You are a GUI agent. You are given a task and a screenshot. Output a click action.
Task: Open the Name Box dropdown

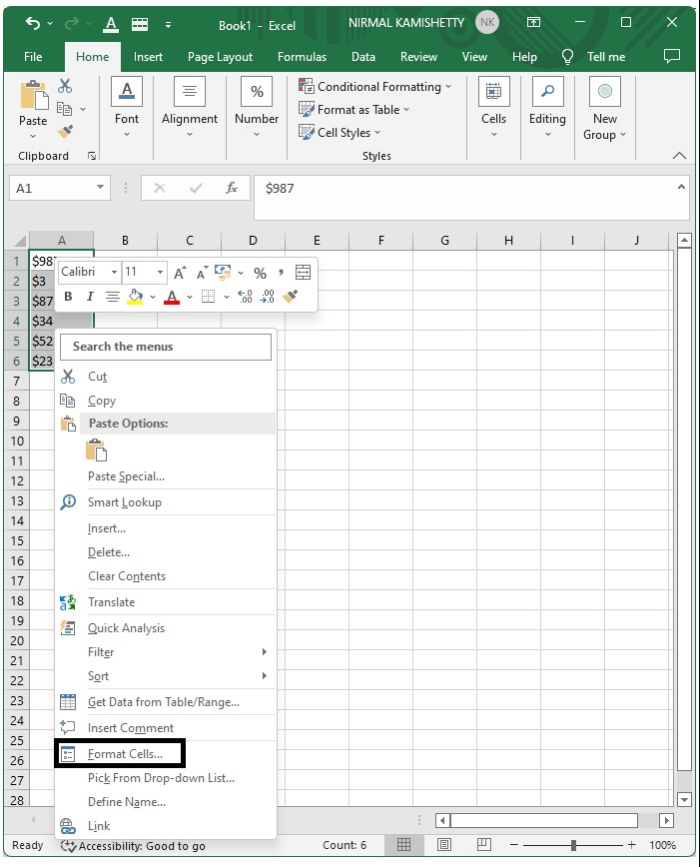click(100, 187)
